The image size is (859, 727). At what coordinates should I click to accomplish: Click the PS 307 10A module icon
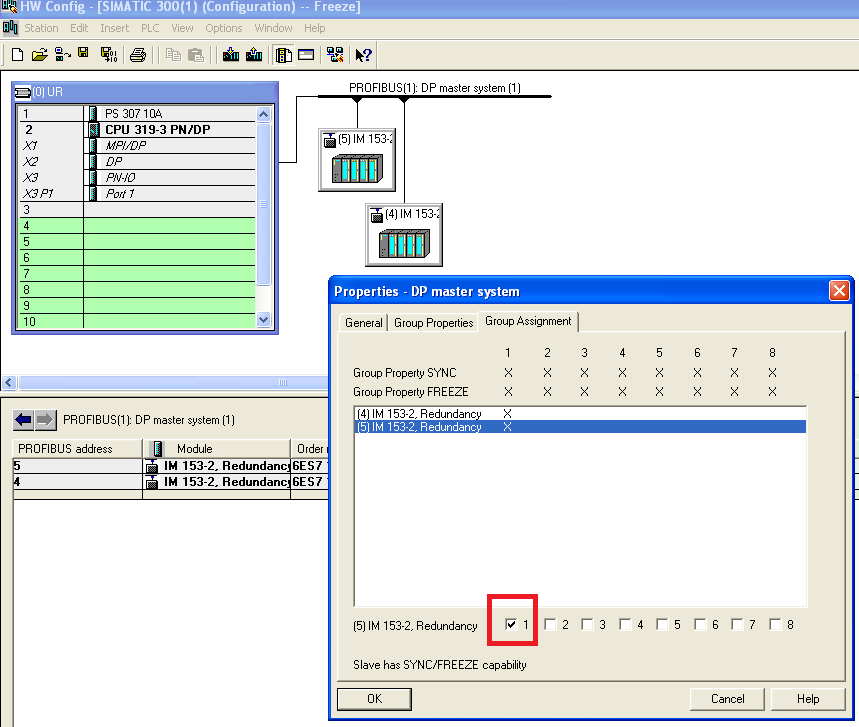click(93, 113)
